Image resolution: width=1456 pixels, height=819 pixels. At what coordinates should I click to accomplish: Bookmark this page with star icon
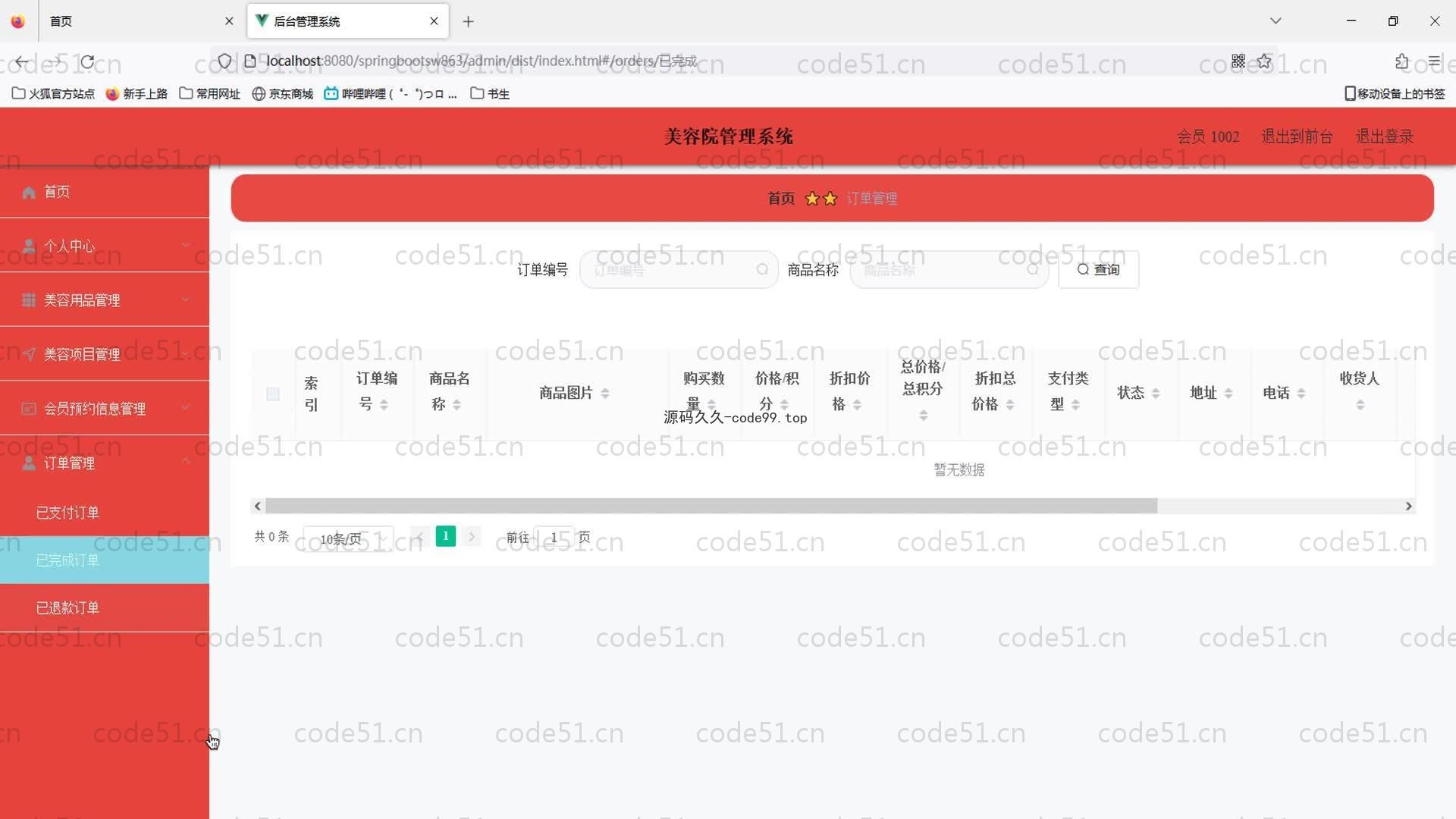click(x=1264, y=61)
